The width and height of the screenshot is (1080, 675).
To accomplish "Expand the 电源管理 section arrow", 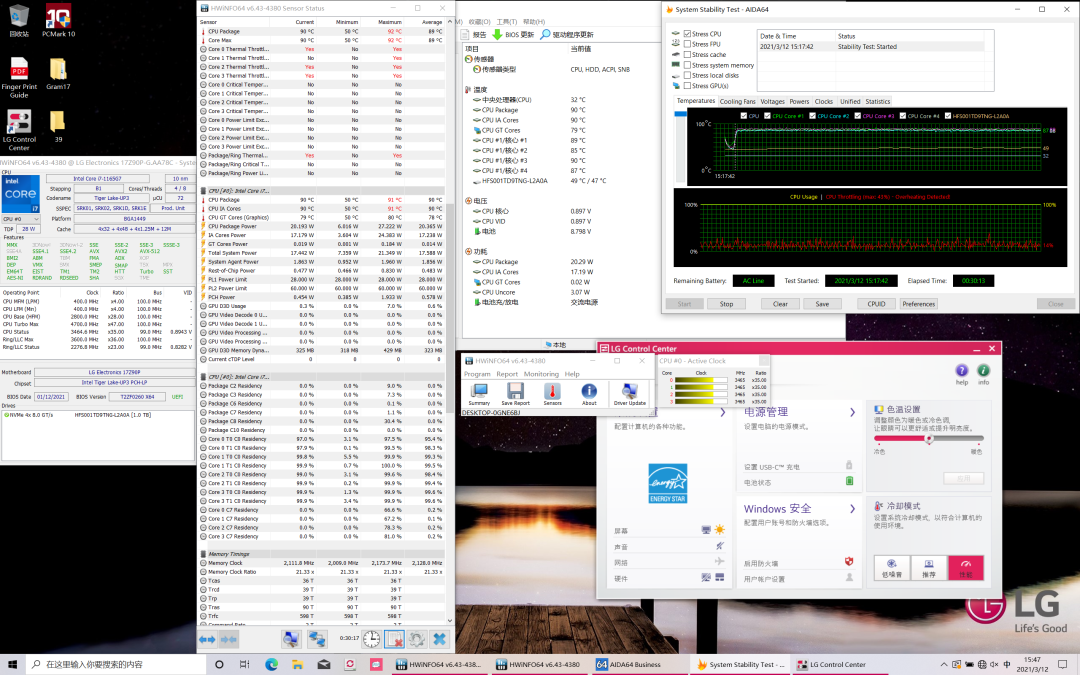I will tap(852, 412).
